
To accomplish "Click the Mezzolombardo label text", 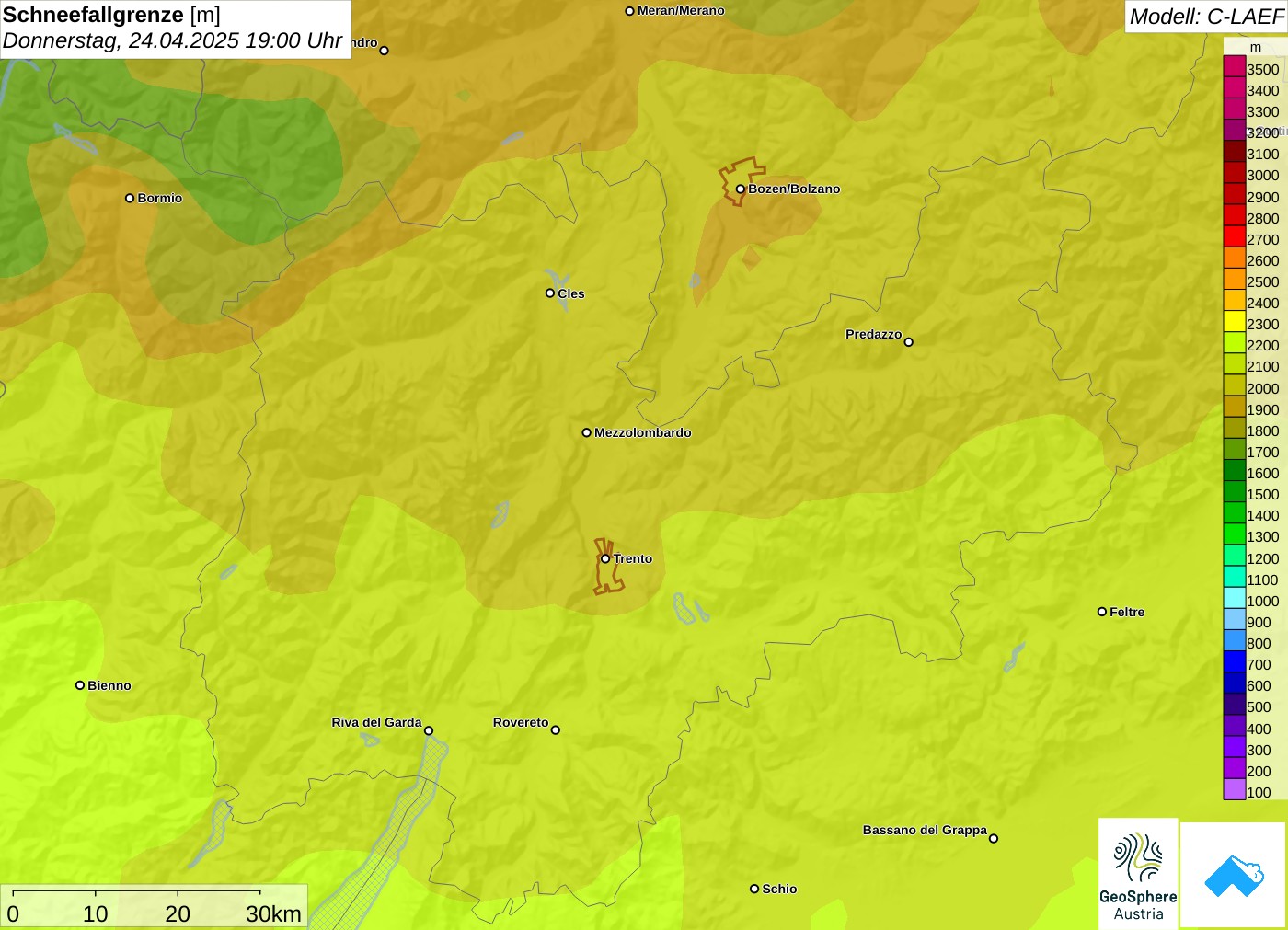I will [643, 432].
